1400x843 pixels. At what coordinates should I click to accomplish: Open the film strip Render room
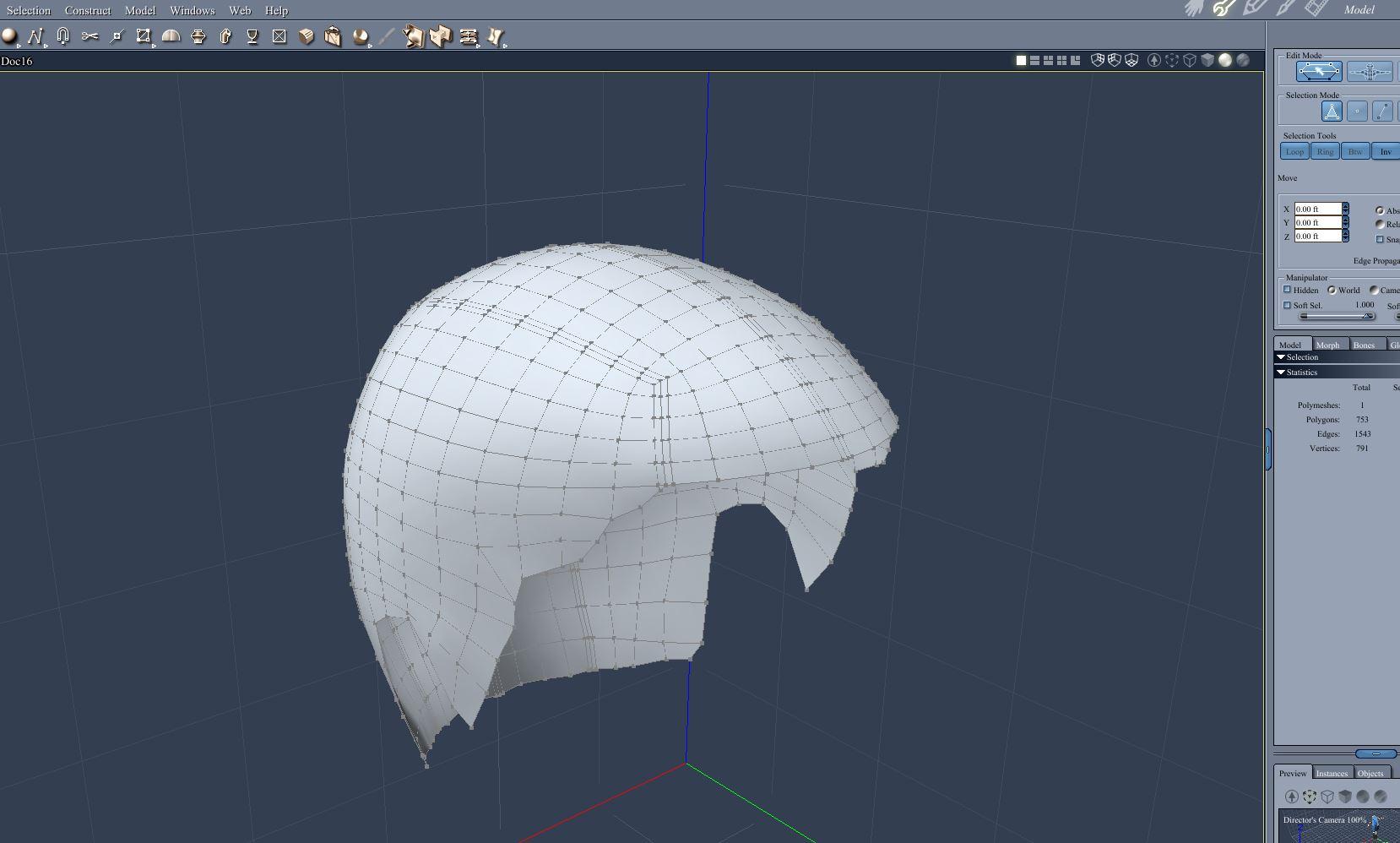(x=1315, y=9)
